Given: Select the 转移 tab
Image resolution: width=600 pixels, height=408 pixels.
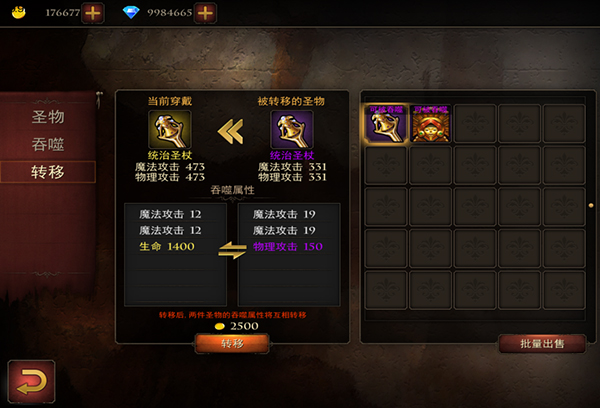Looking at the screenshot, I should click(48, 172).
